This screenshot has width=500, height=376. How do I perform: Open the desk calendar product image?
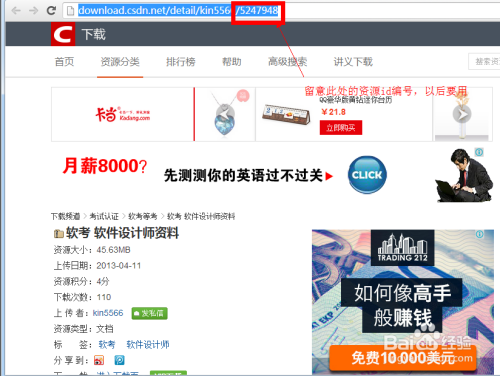(x=286, y=114)
